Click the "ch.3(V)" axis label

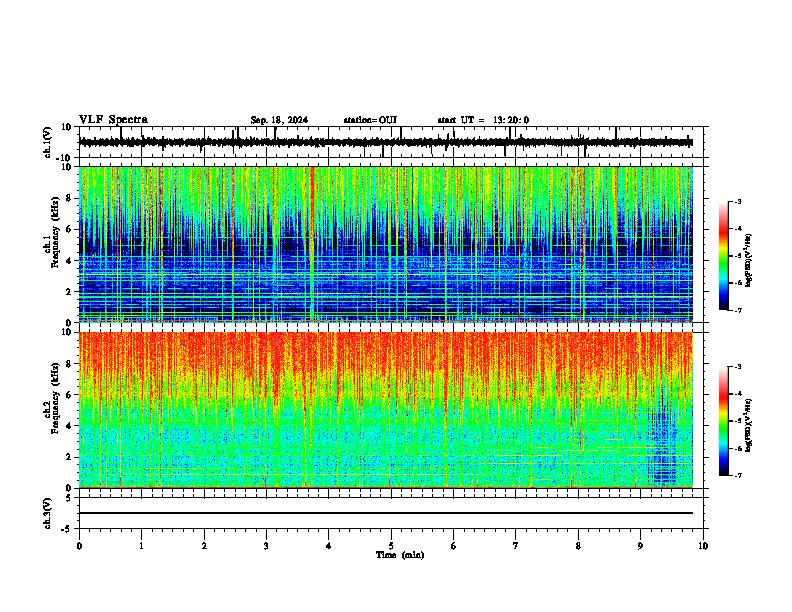[x=48, y=513]
